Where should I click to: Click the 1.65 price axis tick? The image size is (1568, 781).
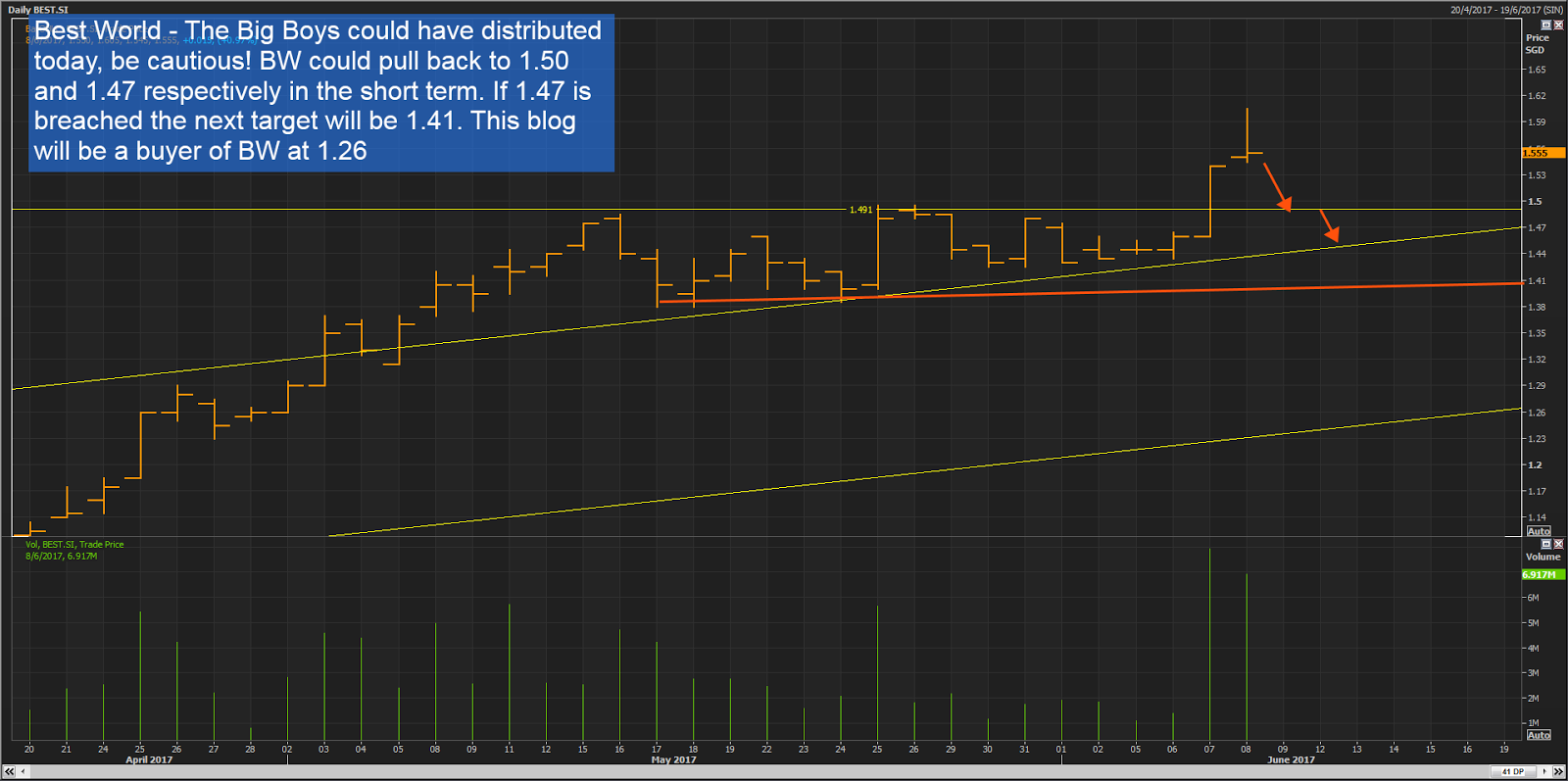point(1537,70)
